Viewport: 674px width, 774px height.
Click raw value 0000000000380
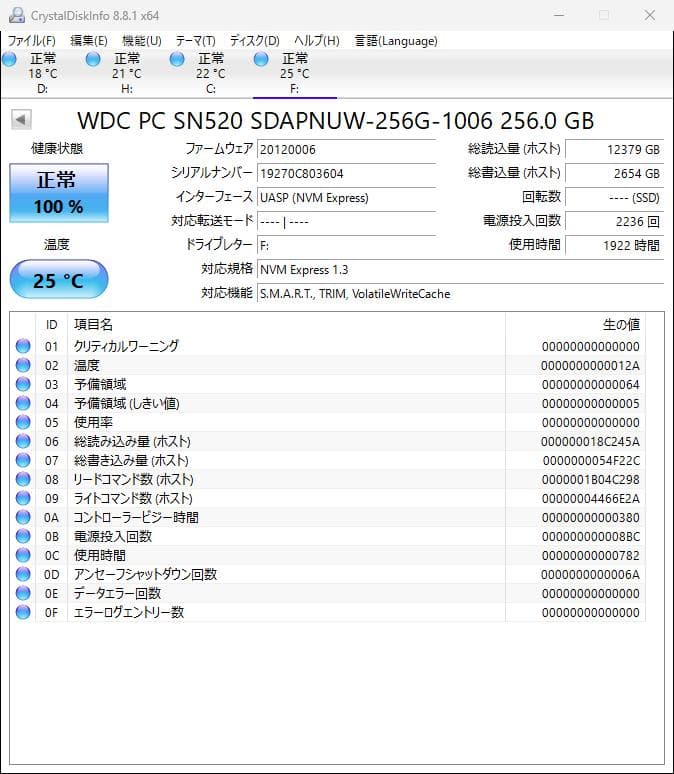point(591,518)
